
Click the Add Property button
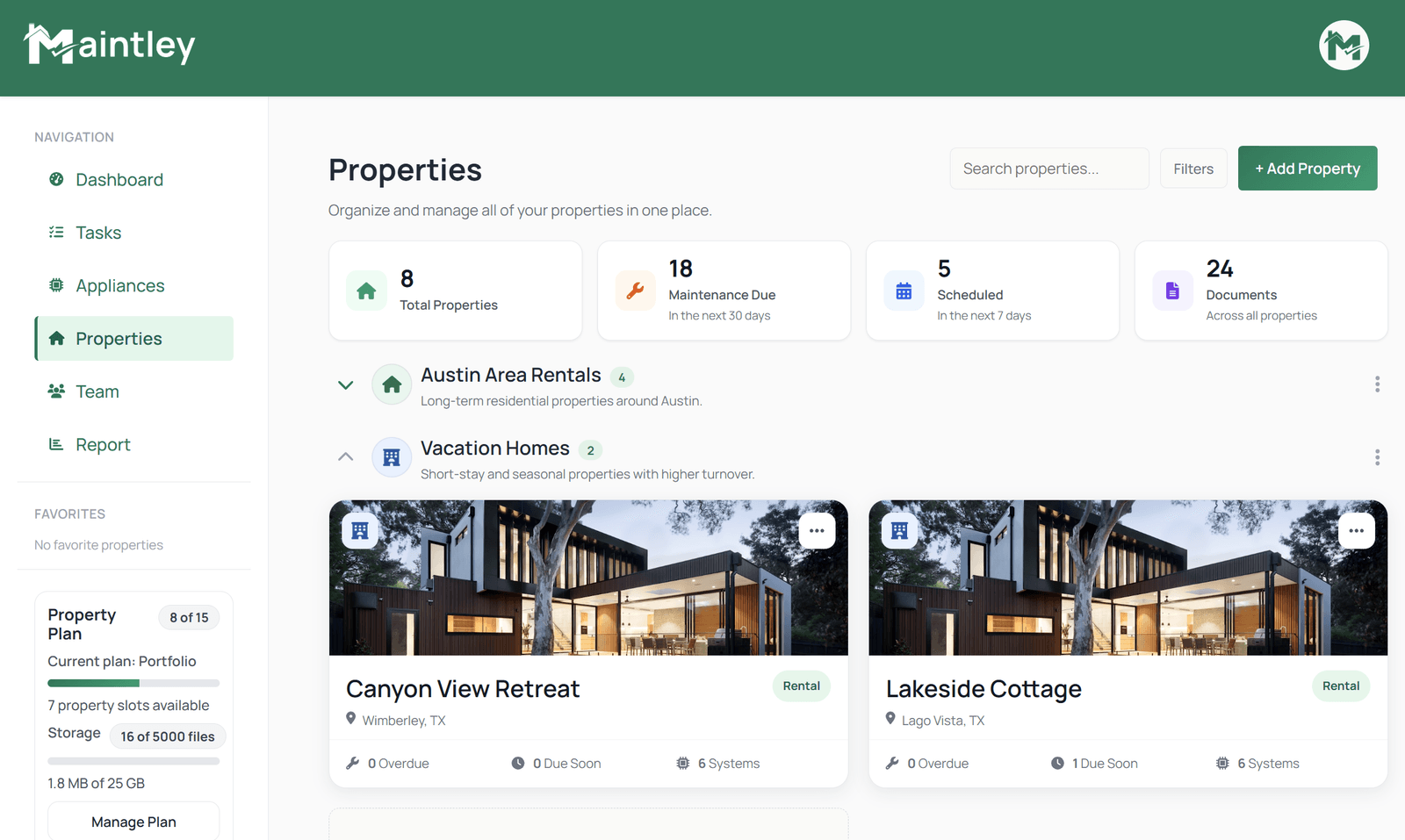(1308, 168)
